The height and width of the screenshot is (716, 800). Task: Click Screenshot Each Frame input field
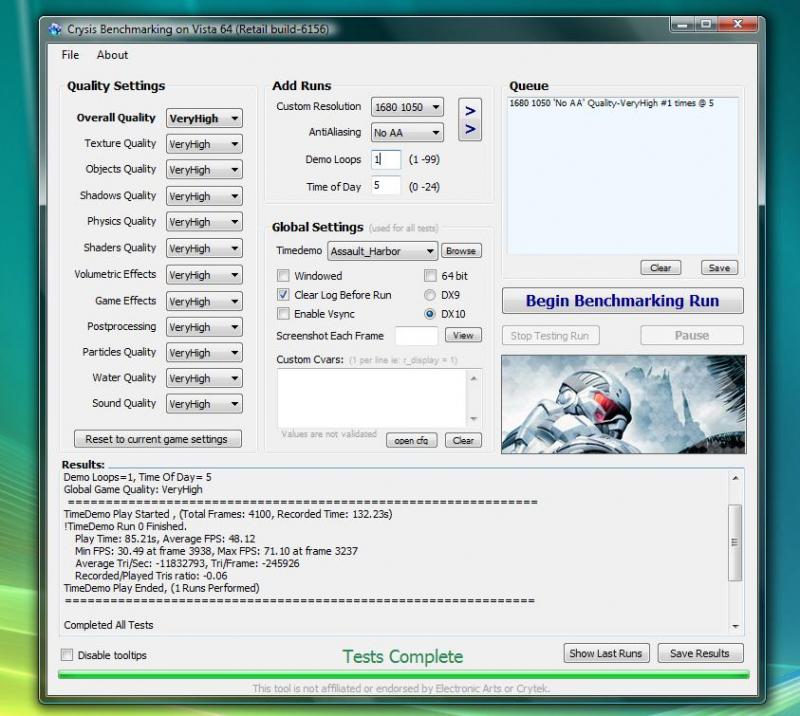click(x=416, y=336)
